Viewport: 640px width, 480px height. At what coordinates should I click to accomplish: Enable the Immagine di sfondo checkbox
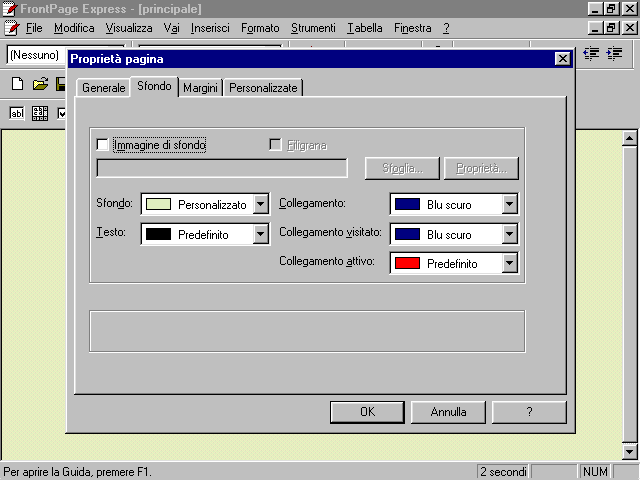(102, 145)
